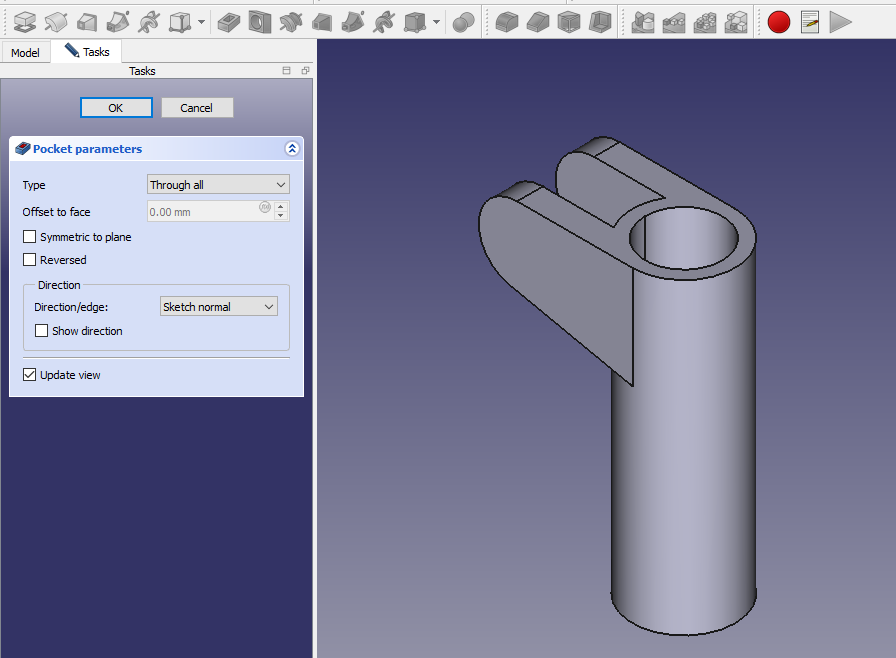Open the Direction/edge Sketch normal dropdown

(218, 307)
